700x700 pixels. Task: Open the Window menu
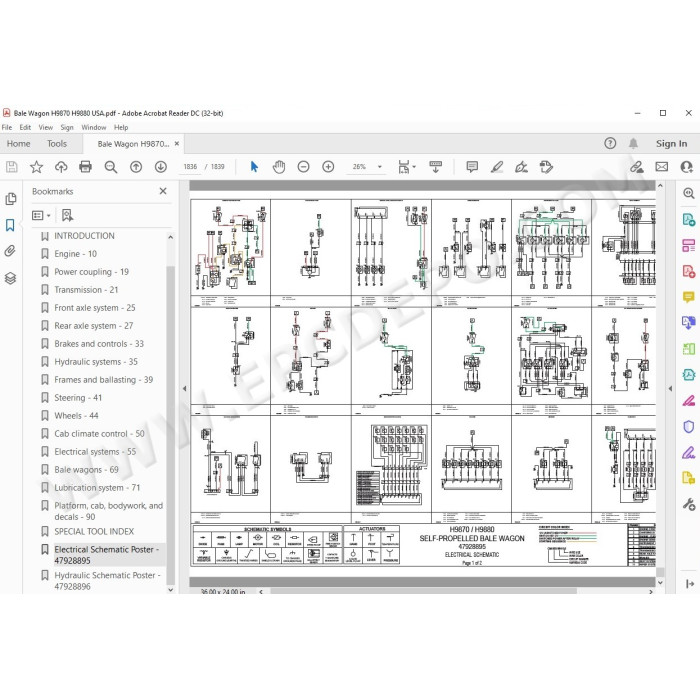[94, 127]
